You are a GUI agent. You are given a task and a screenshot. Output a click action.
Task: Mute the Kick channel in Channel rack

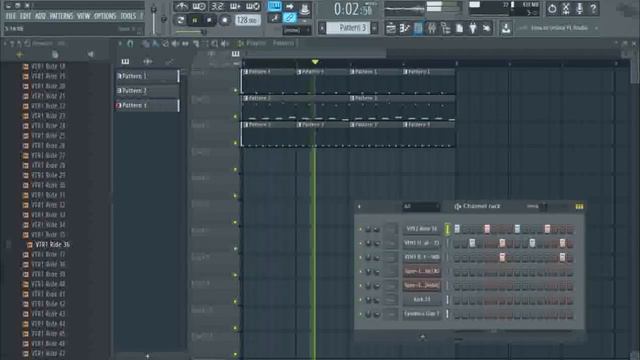pos(360,300)
